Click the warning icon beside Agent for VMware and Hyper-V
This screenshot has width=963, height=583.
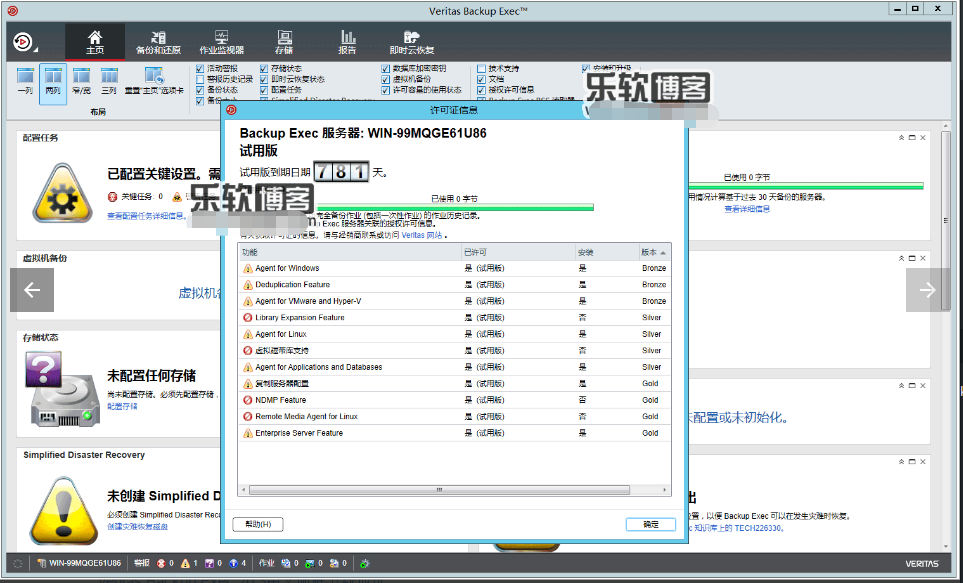coord(248,302)
